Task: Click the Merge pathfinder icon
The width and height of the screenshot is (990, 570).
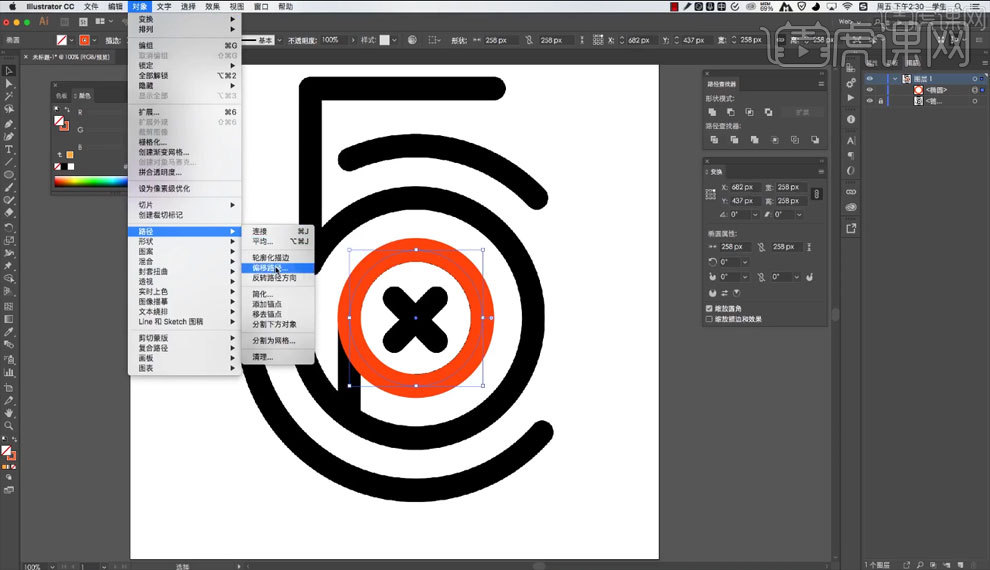Action: [754, 140]
